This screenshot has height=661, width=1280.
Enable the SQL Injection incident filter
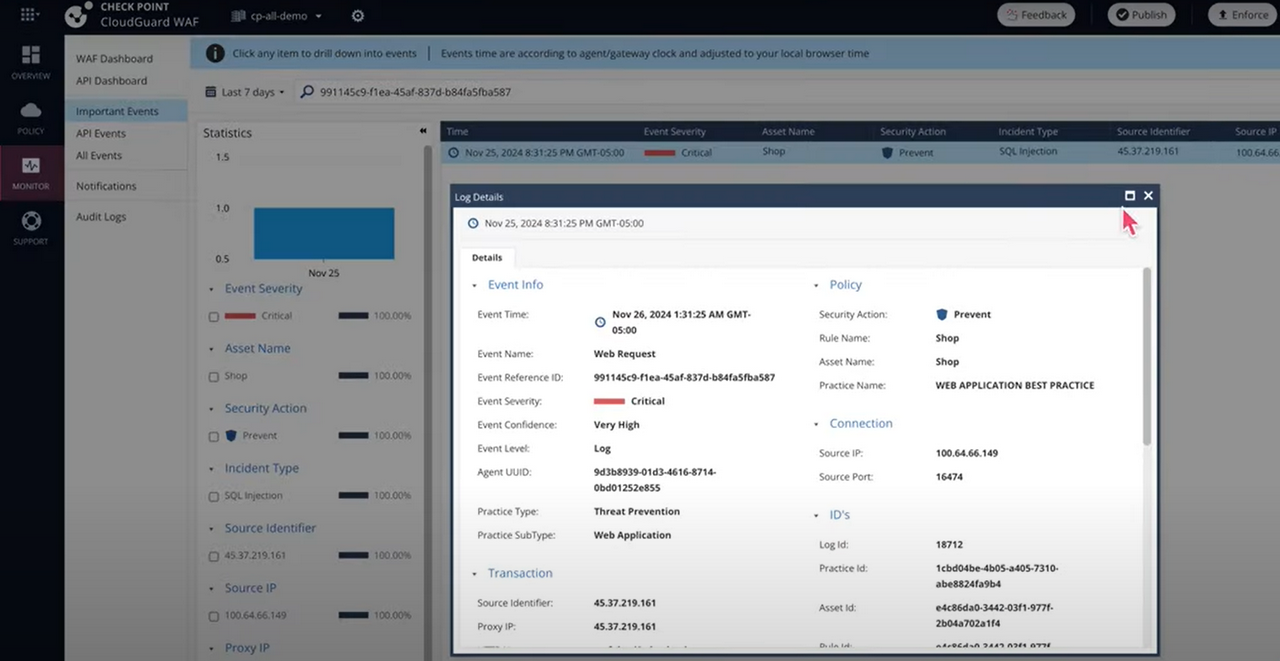coord(214,495)
